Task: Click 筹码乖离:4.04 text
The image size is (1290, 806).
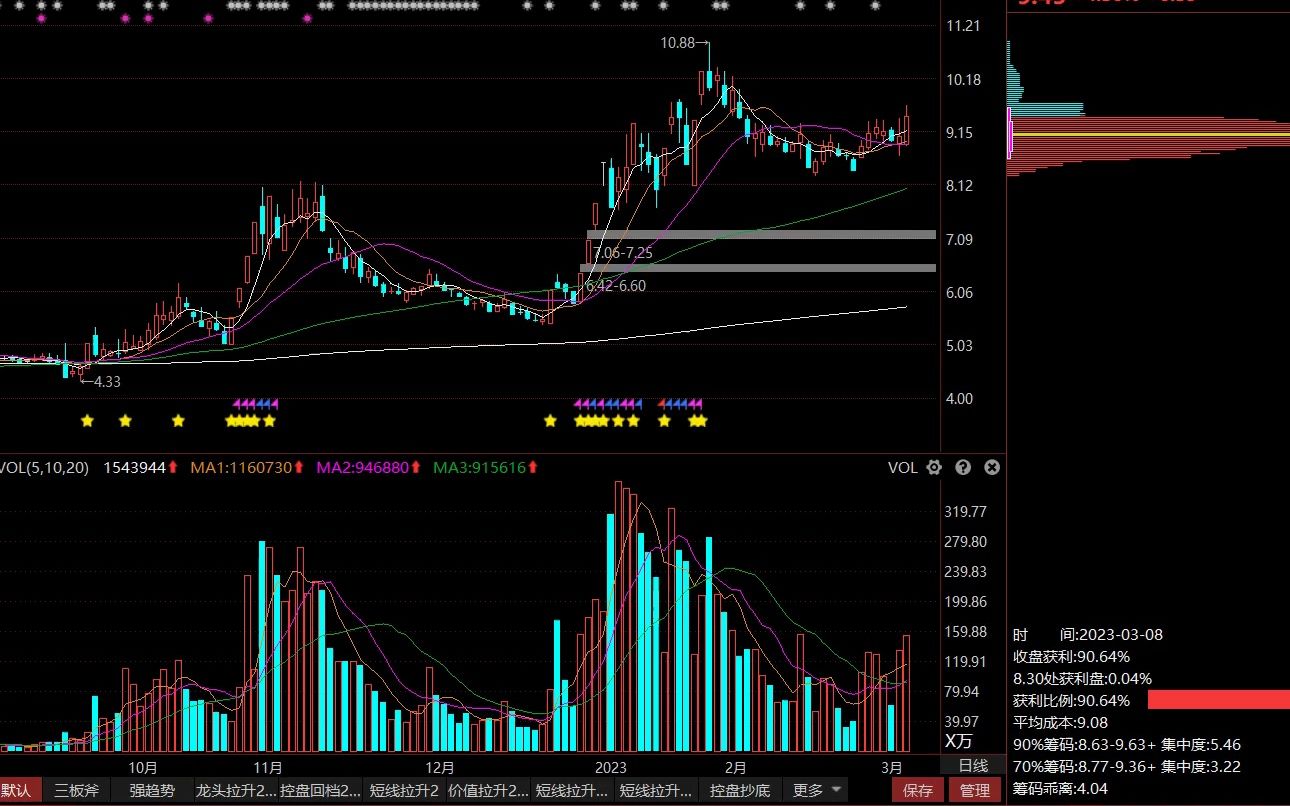Action: (x=1060, y=788)
